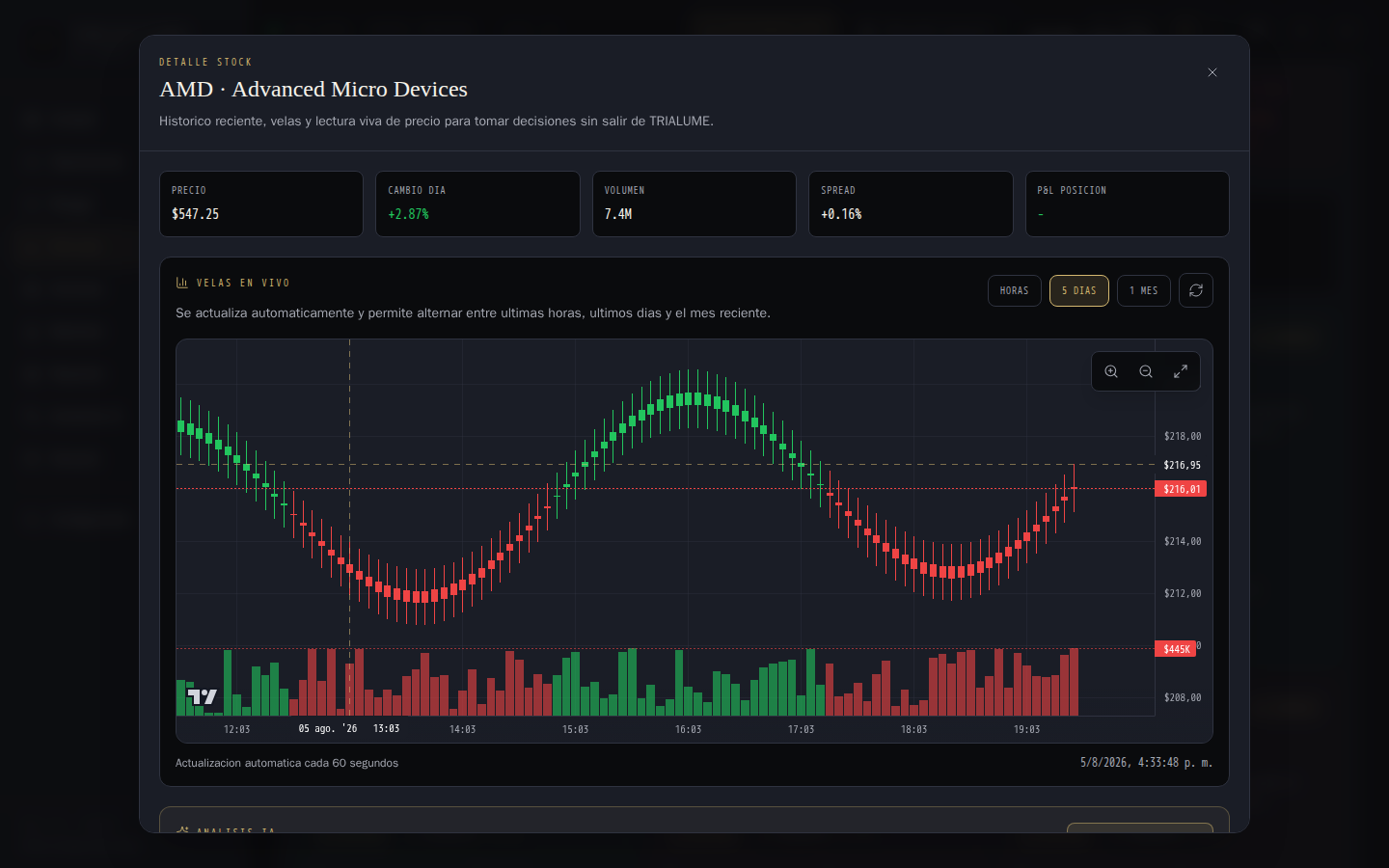This screenshot has width=1389, height=868.
Task: Click the 19:03 time axis label
Action: tap(1027, 729)
